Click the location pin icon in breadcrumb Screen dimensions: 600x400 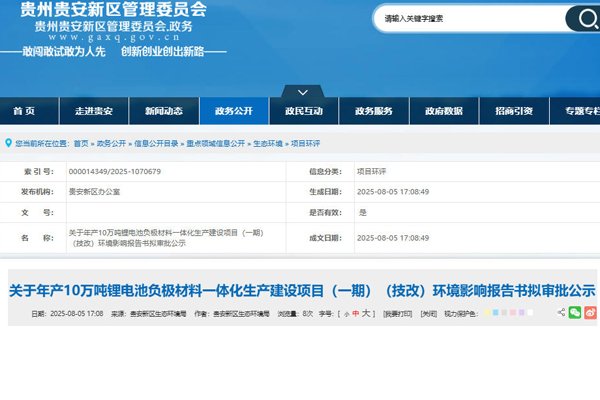(x=8, y=143)
